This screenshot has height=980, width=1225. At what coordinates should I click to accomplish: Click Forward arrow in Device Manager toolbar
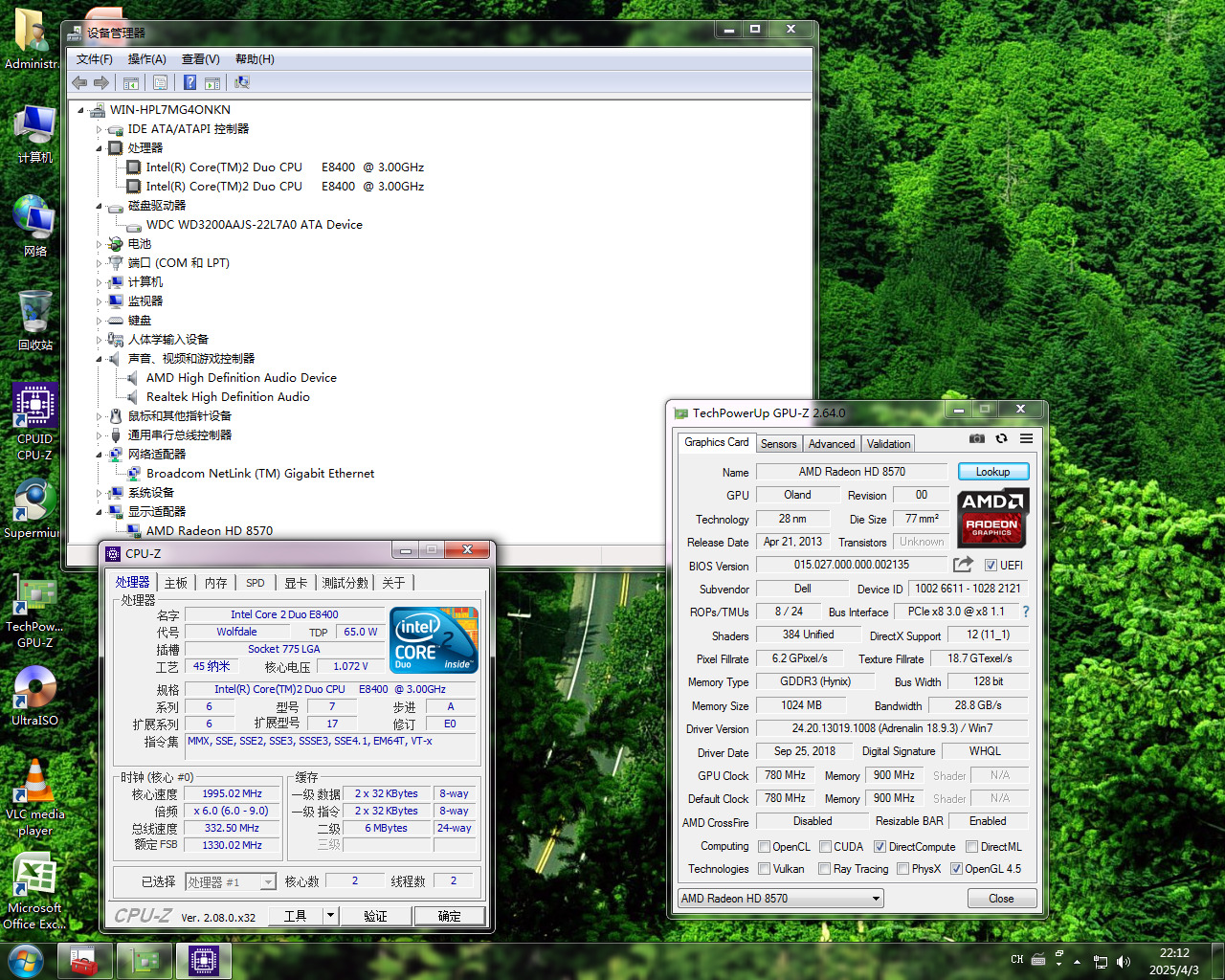click(x=101, y=83)
